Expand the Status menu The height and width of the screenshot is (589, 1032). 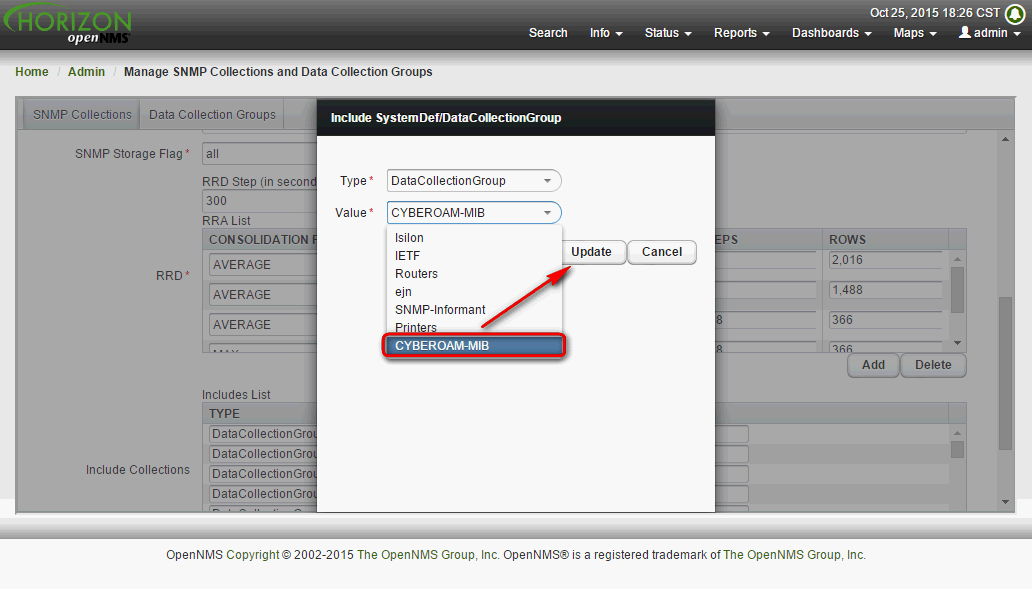click(667, 33)
